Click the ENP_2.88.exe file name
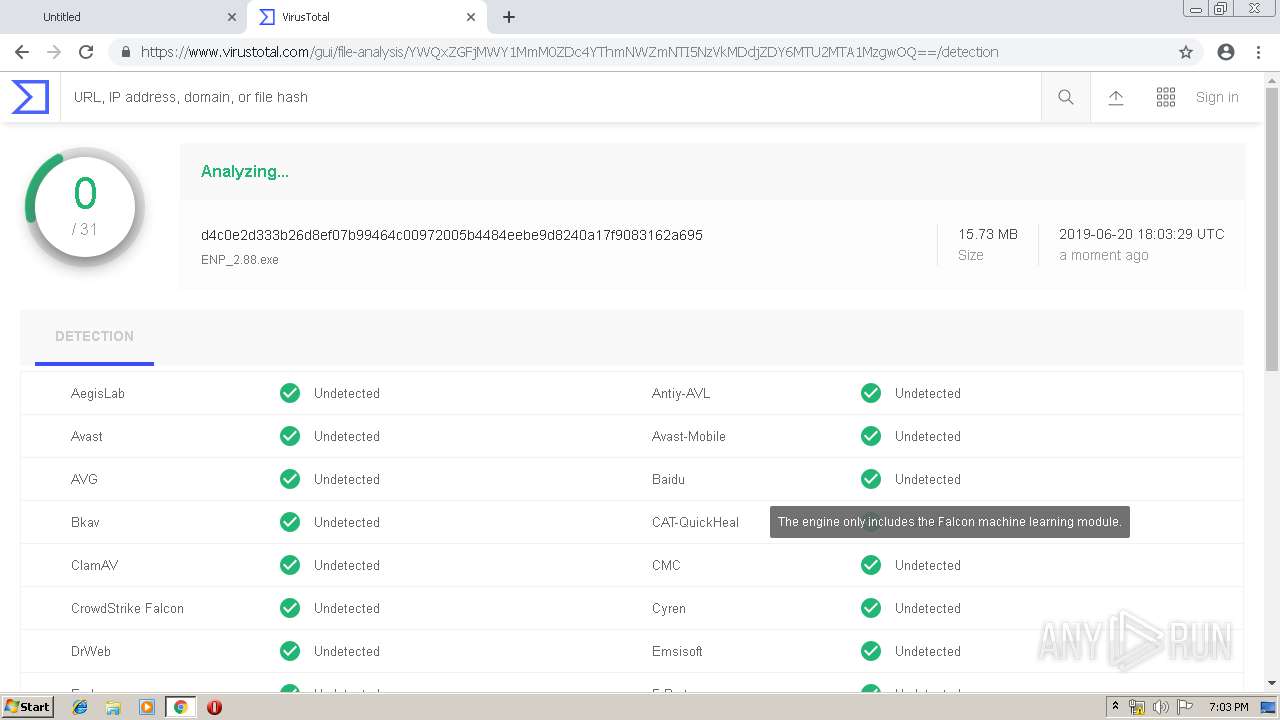 [x=240, y=259]
